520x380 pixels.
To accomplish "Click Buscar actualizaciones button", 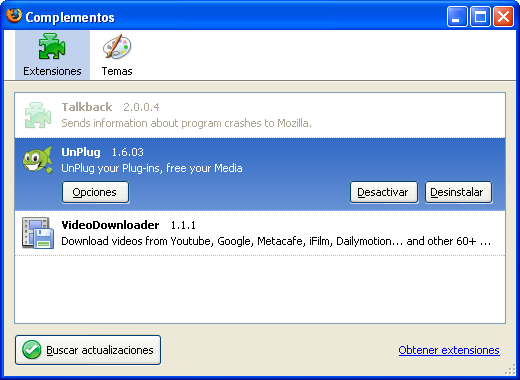I will pyautogui.click(x=88, y=350).
